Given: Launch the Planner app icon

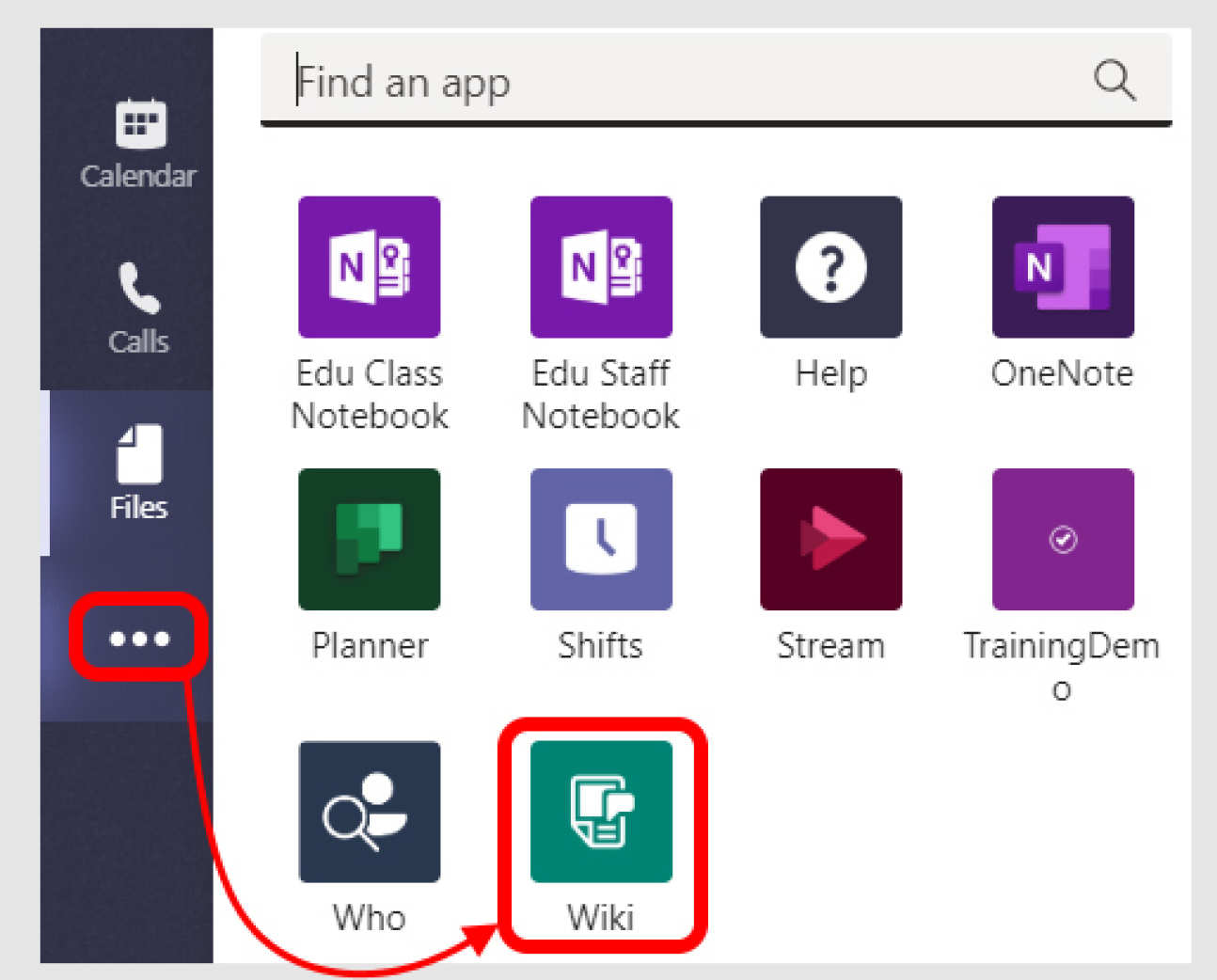Looking at the screenshot, I should tap(370, 540).
